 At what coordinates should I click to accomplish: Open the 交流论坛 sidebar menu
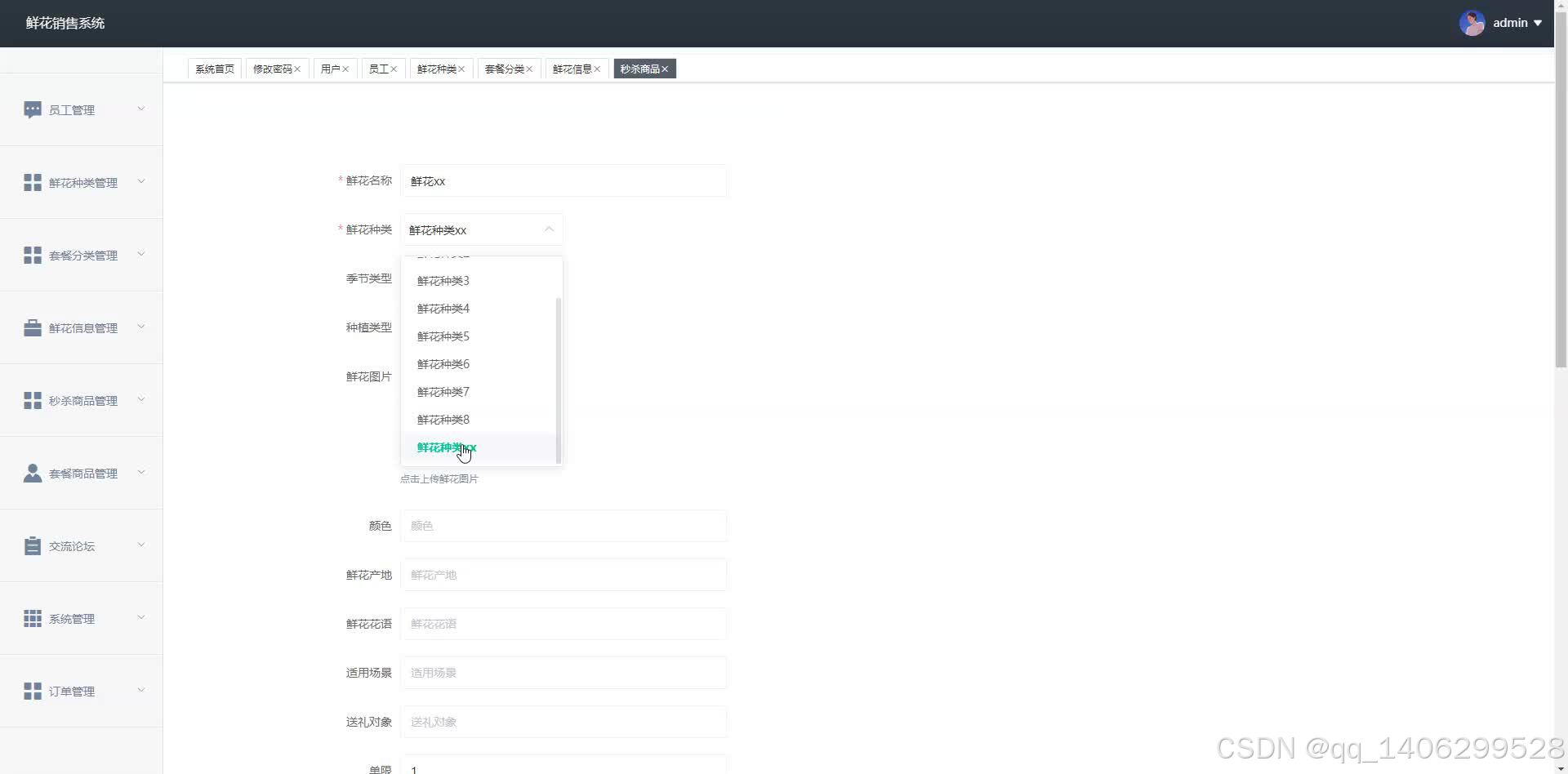point(81,545)
